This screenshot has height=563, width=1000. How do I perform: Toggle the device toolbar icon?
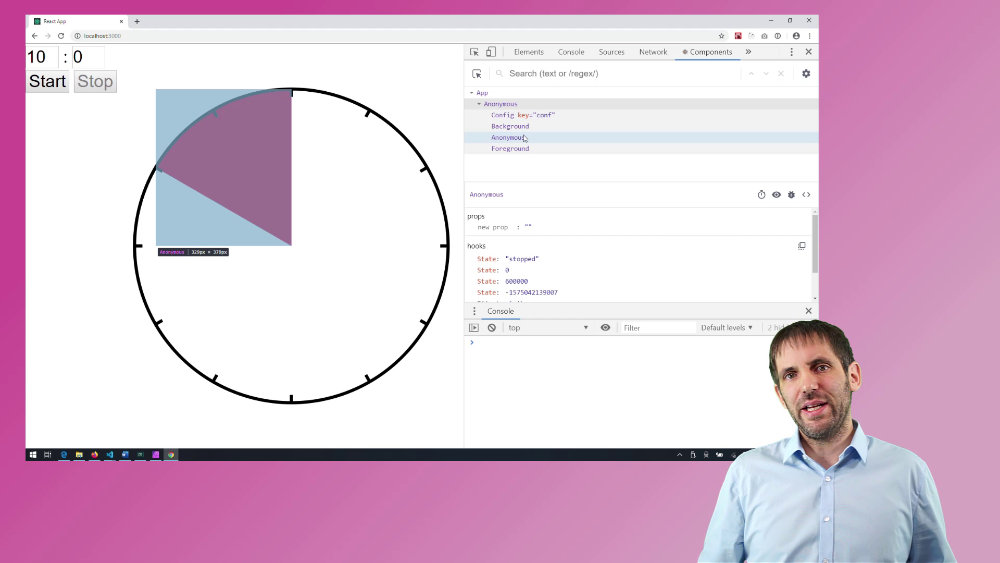tap(490, 52)
